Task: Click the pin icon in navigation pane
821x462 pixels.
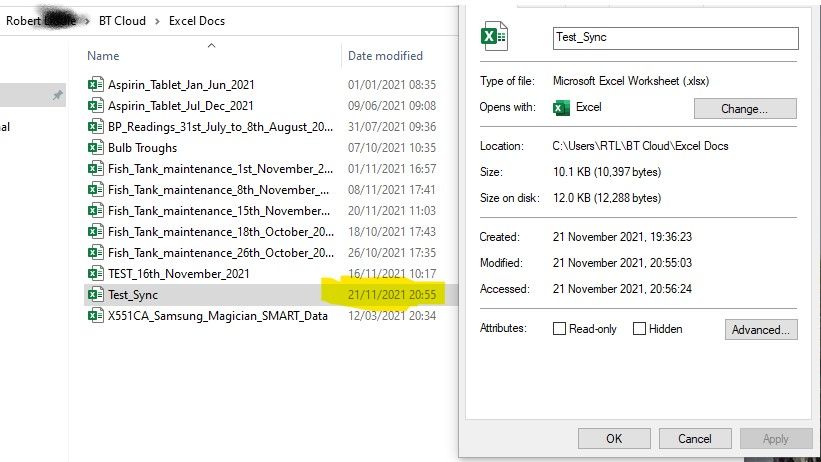Action: point(57,95)
